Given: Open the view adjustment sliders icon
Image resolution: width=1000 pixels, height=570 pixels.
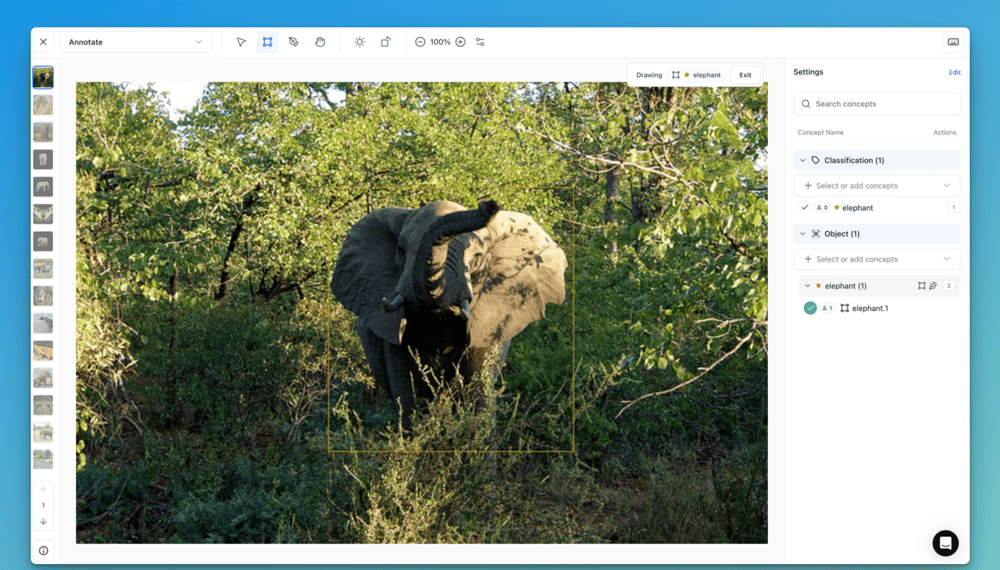Looking at the screenshot, I should [x=480, y=42].
